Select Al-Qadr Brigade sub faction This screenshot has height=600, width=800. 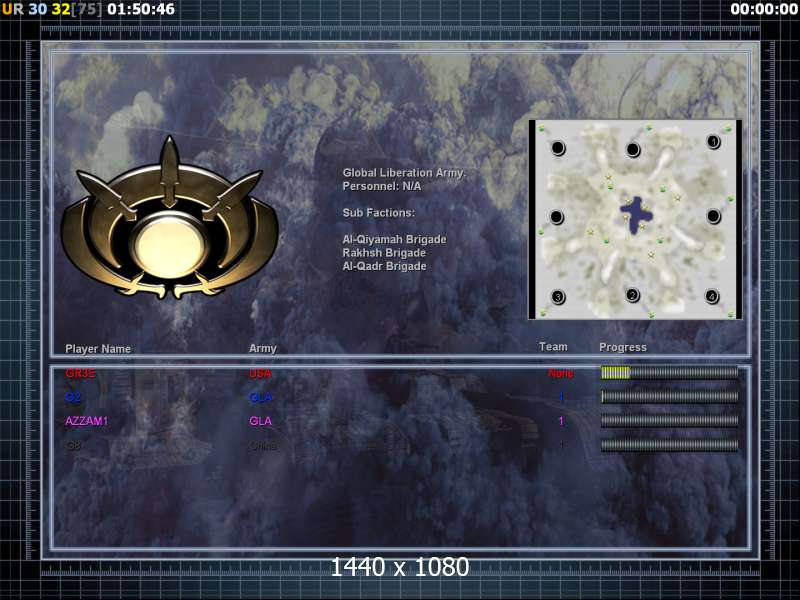(385, 266)
